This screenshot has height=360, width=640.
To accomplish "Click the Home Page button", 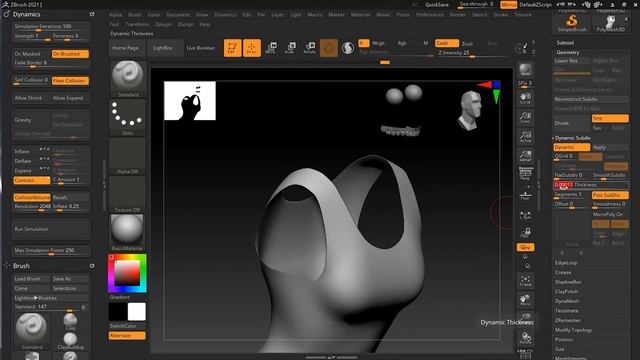I will [x=125, y=48].
